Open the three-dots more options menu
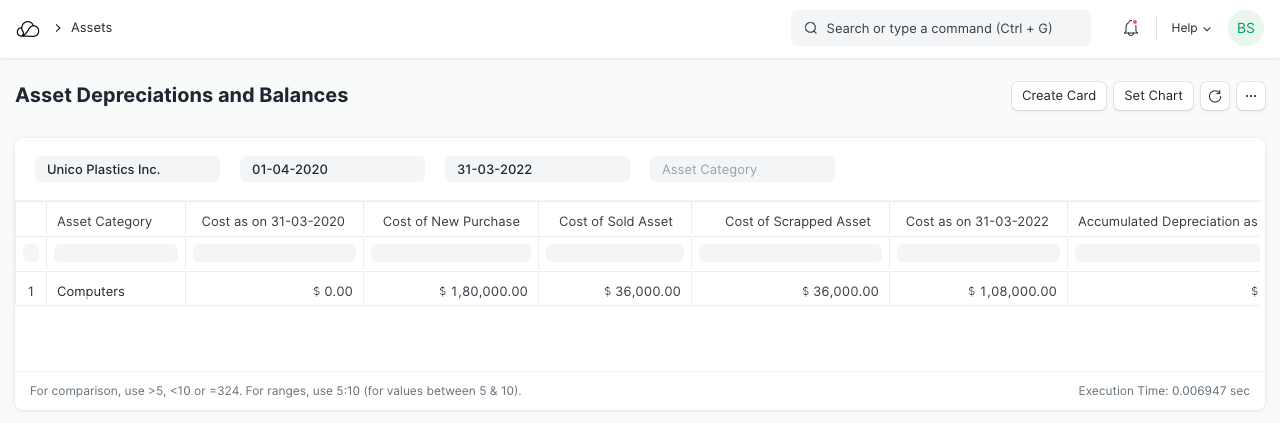 click(1251, 96)
